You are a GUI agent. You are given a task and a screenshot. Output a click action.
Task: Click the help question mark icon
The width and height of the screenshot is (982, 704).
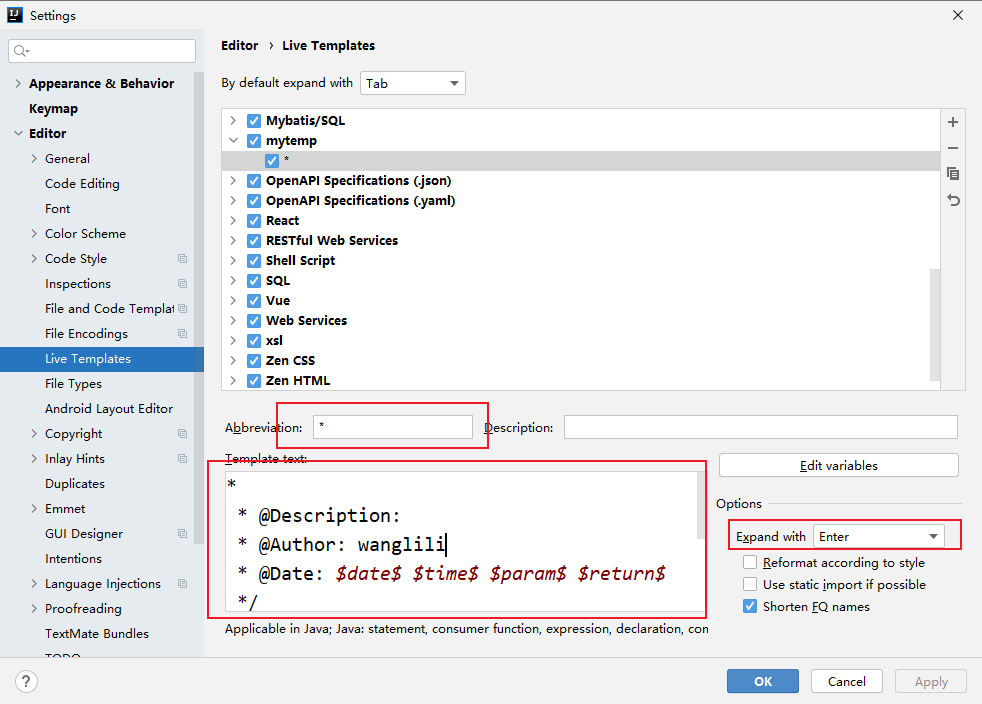[x=27, y=681]
